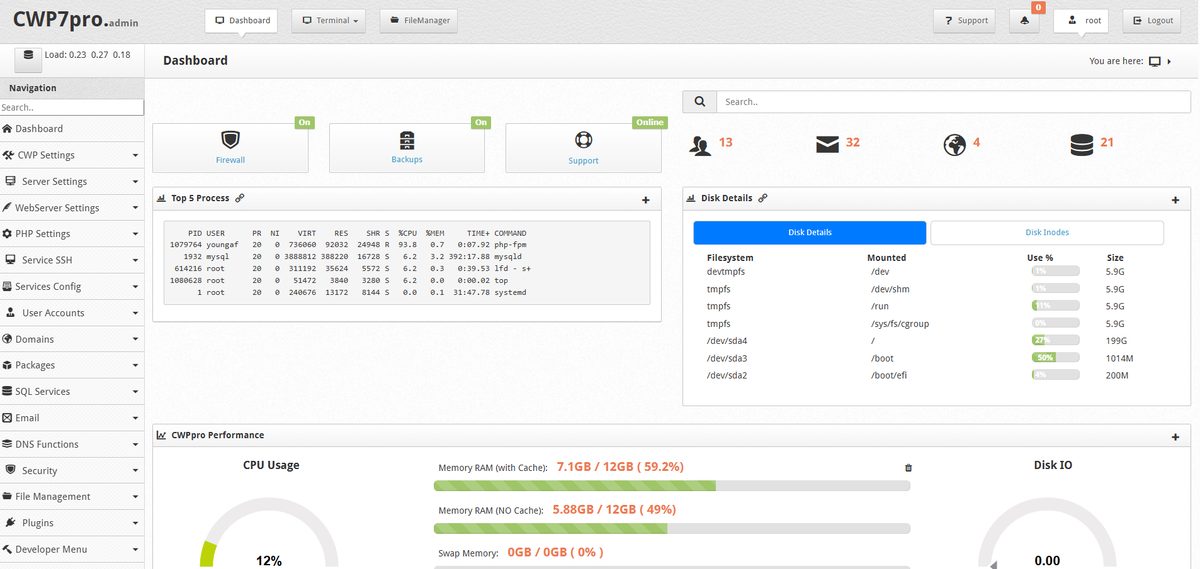Click the main dashboard search field
1200x569 pixels.
954,101
